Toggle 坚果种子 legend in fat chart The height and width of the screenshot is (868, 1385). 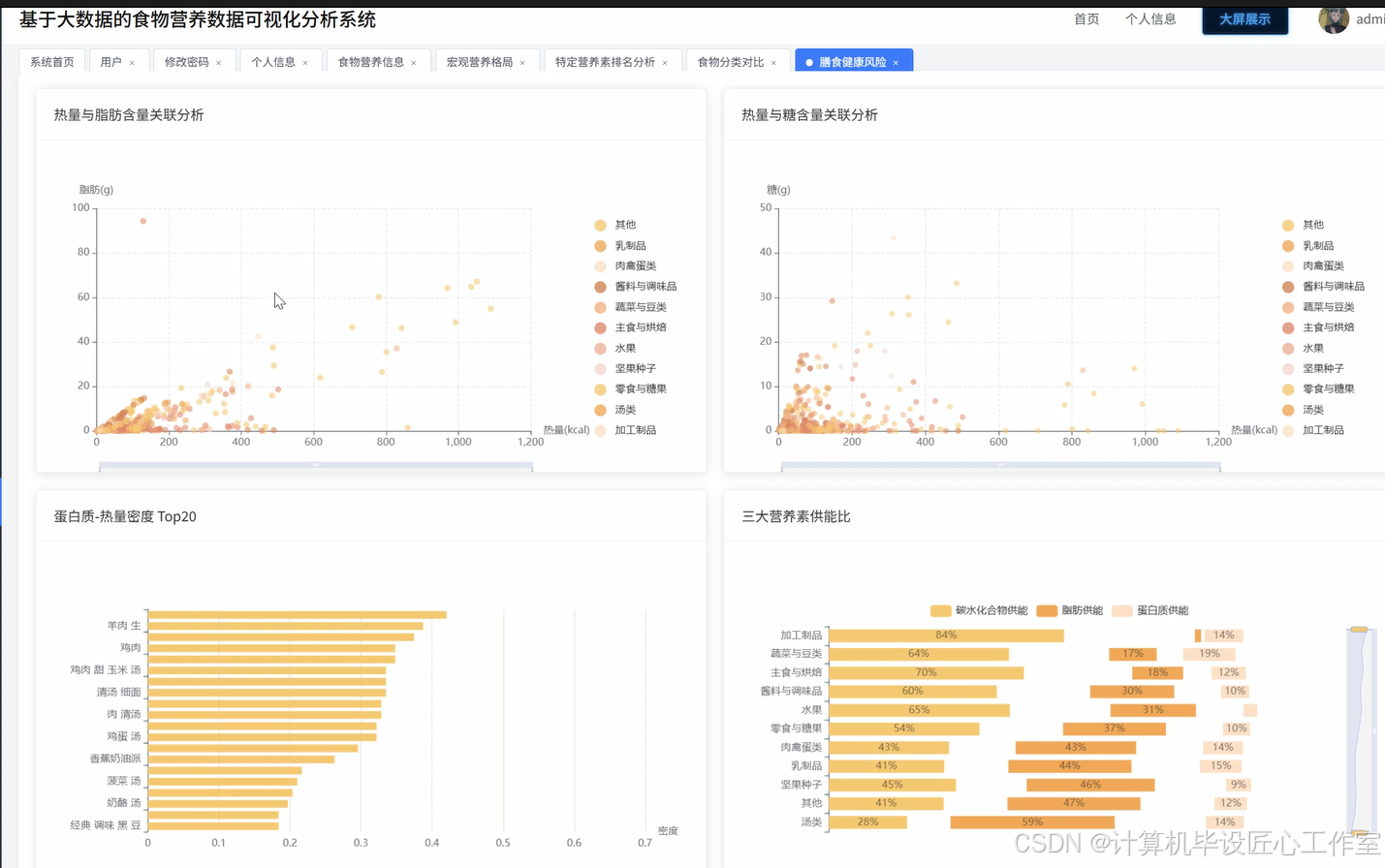pos(625,369)
